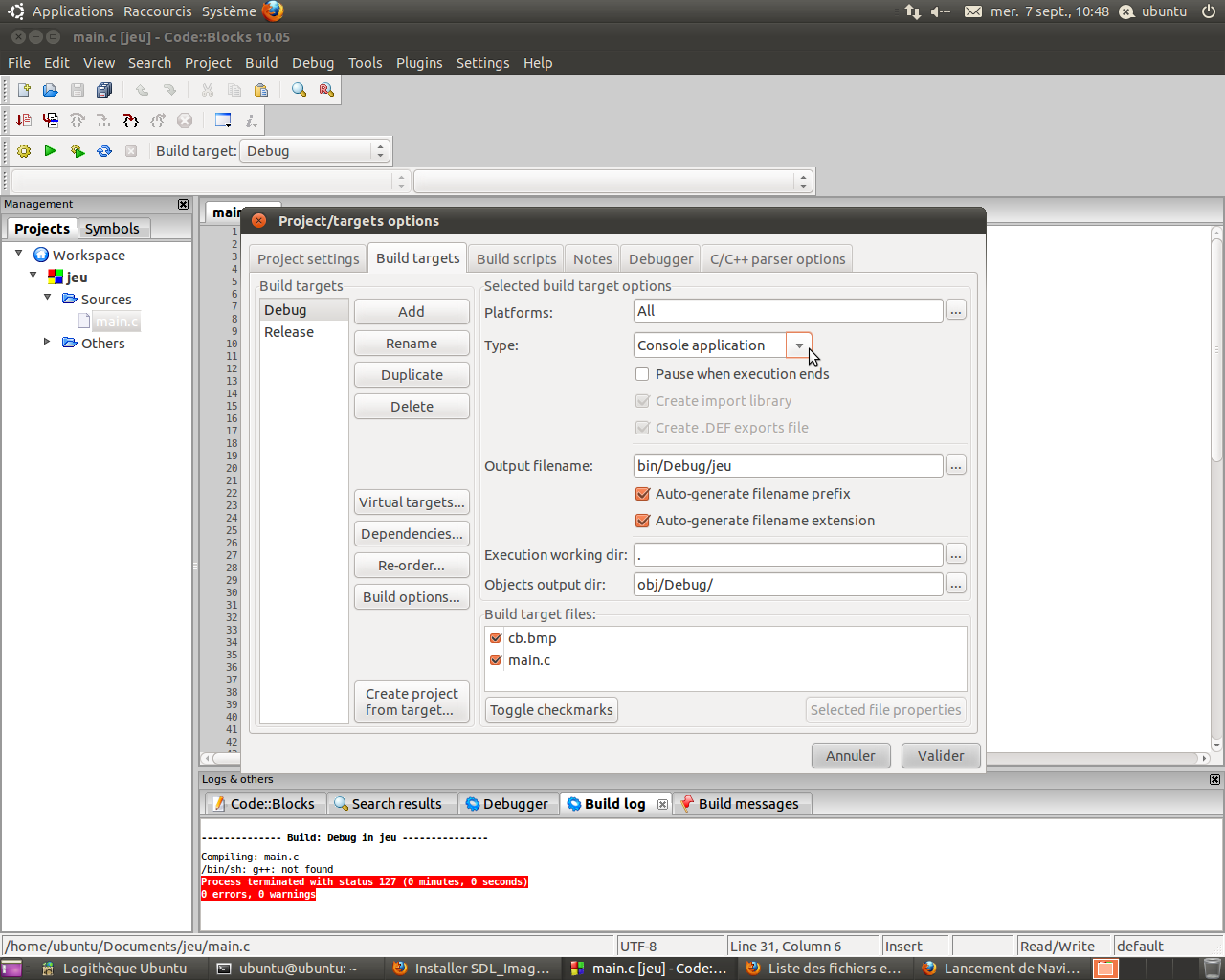Click the Save all files icon
The width and height of the screenshot is (1225, 980).
(x=104, y=89)
